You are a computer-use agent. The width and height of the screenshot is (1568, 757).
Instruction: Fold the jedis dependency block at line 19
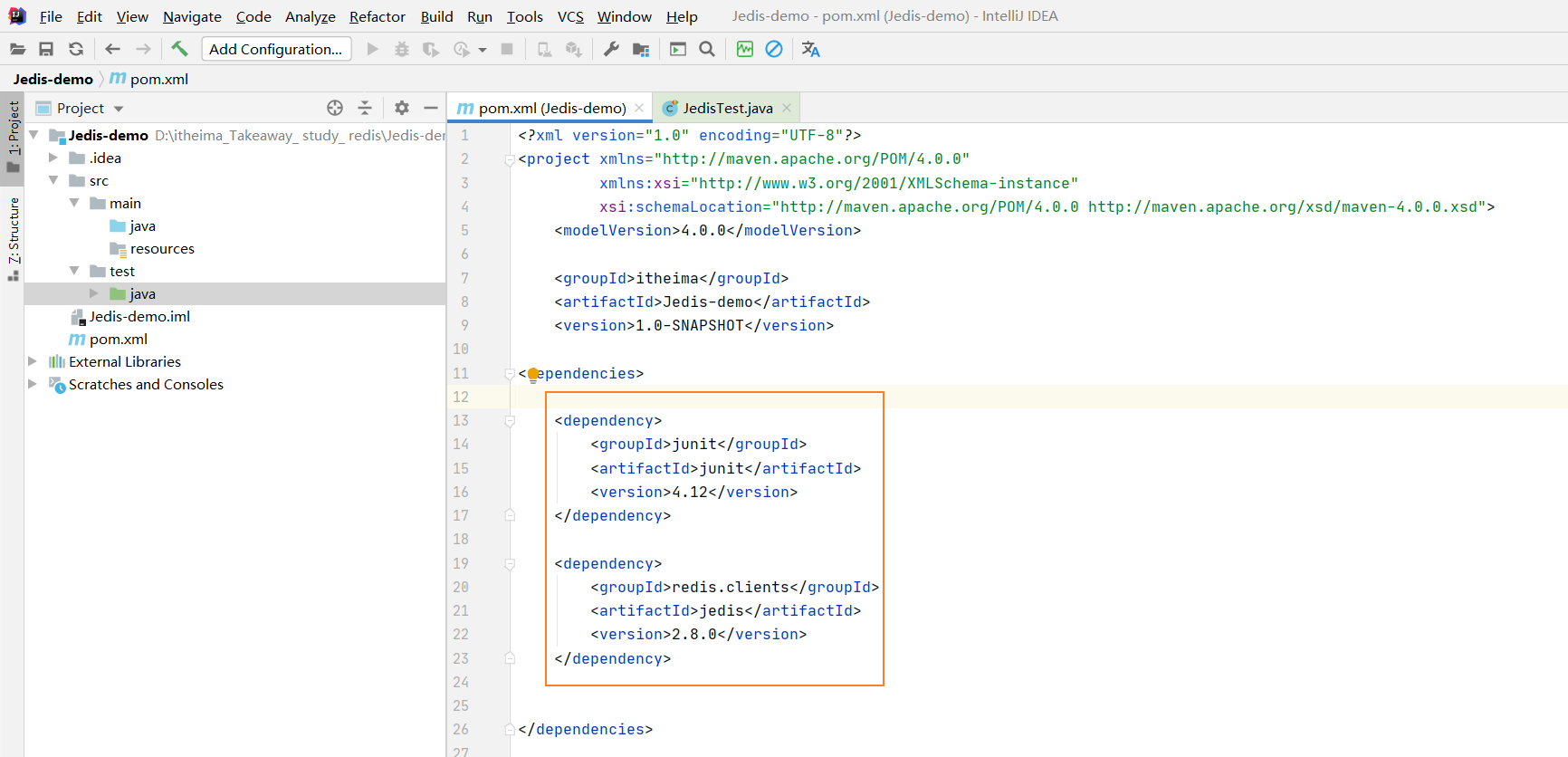tap(510, 564)
